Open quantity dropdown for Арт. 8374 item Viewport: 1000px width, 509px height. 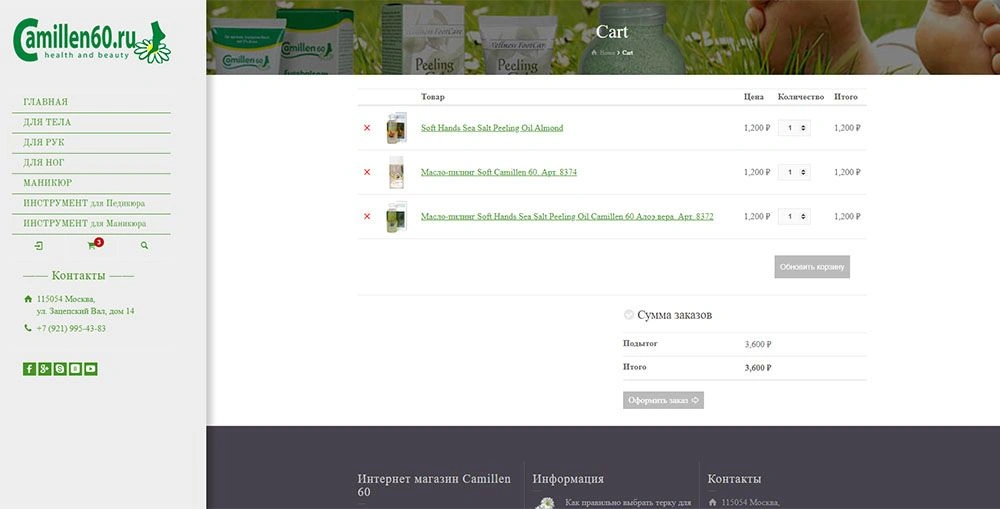click(794, 172)
